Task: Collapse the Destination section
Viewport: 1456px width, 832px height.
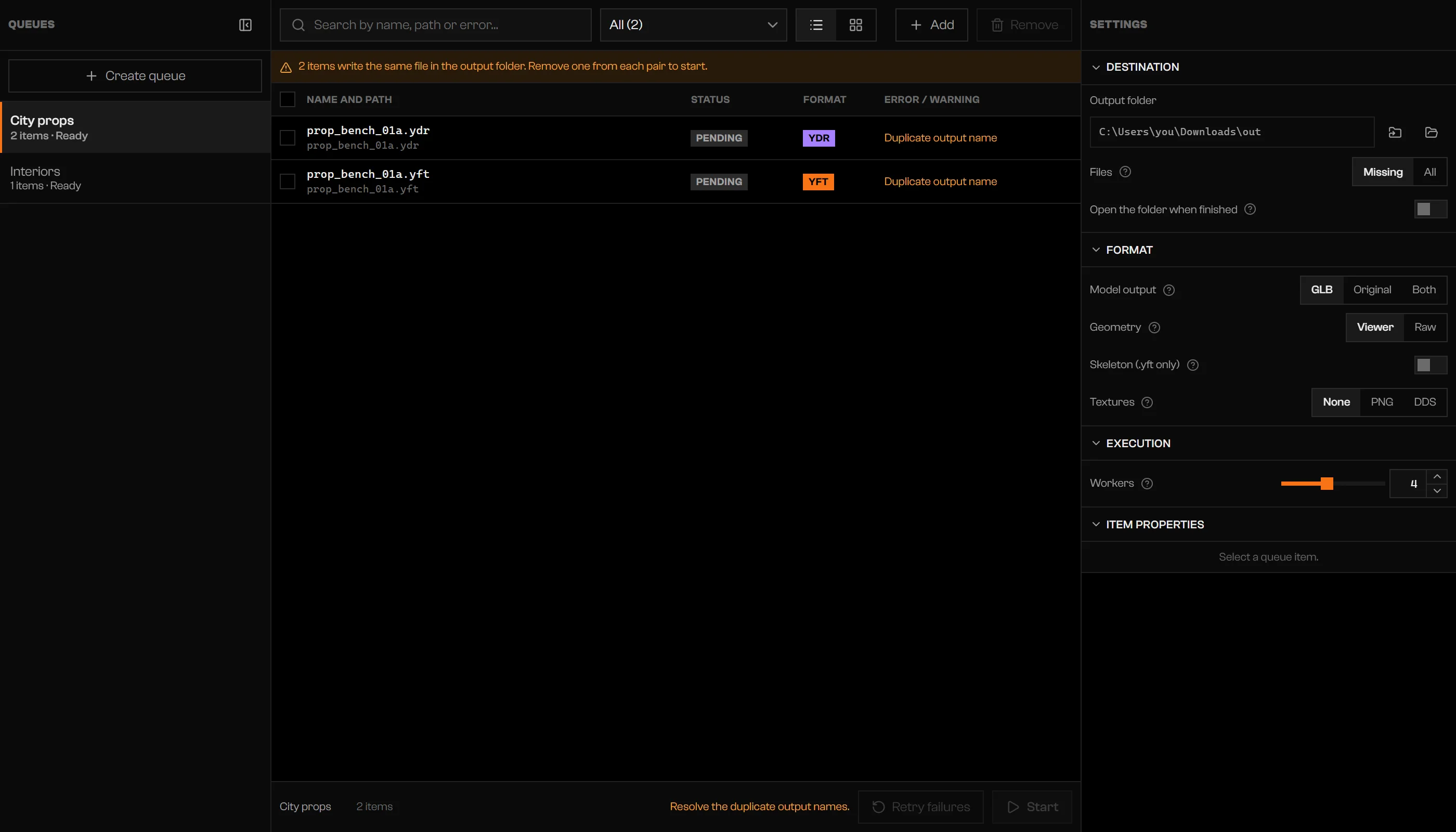Action: coord(1096,67)
